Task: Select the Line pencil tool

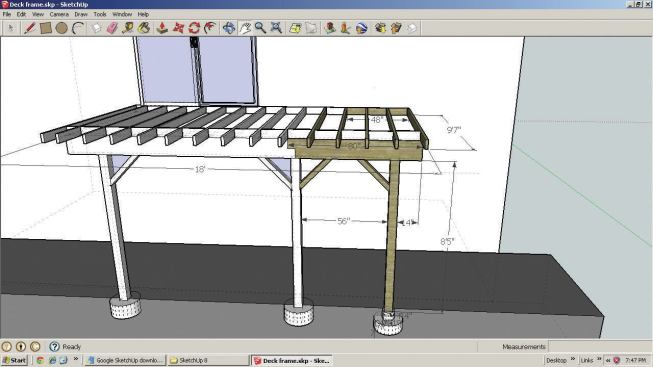Action: click(30, 28)
